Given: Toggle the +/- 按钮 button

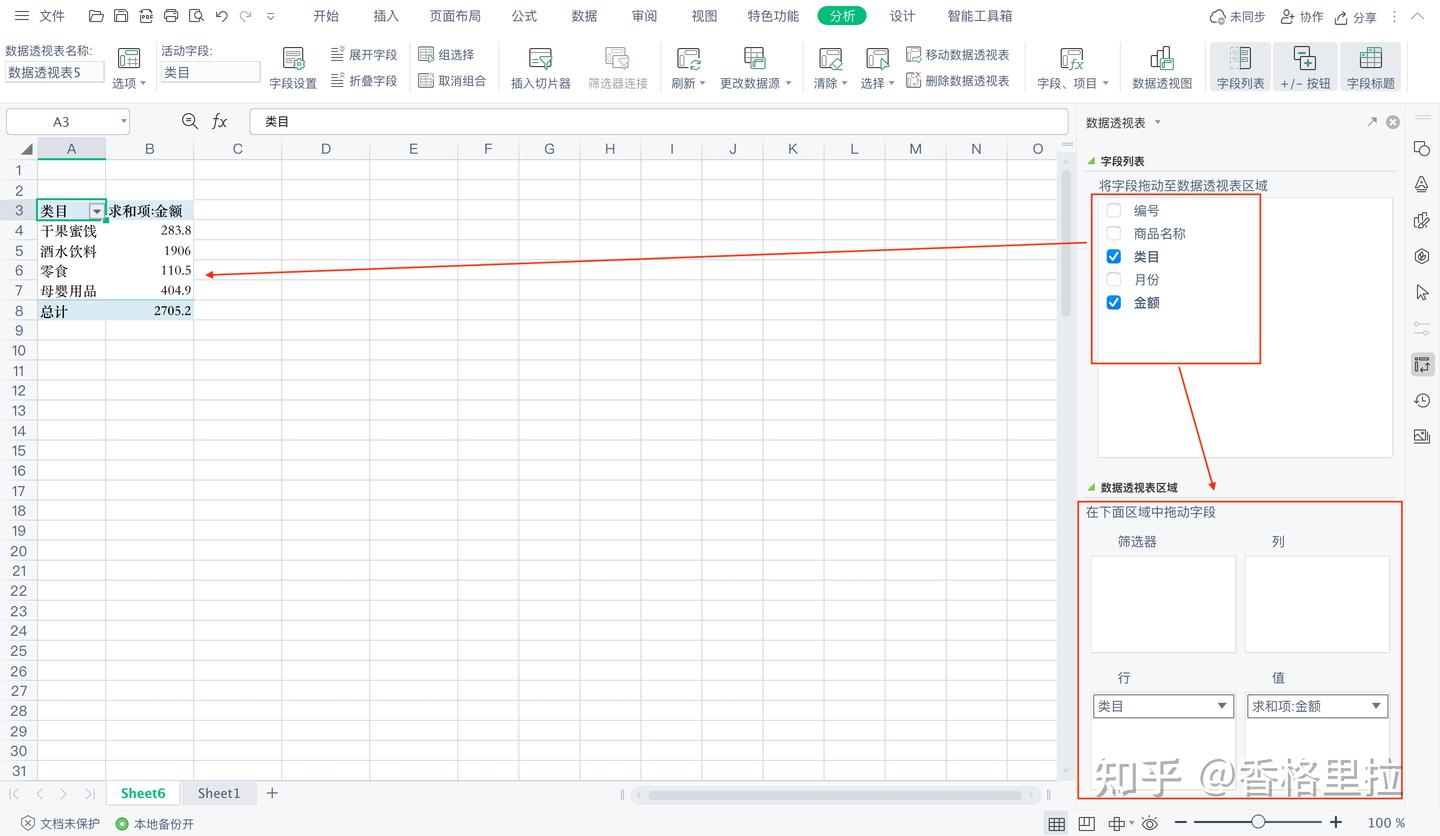Looking at the screenshot, I should click(1305, 68).
